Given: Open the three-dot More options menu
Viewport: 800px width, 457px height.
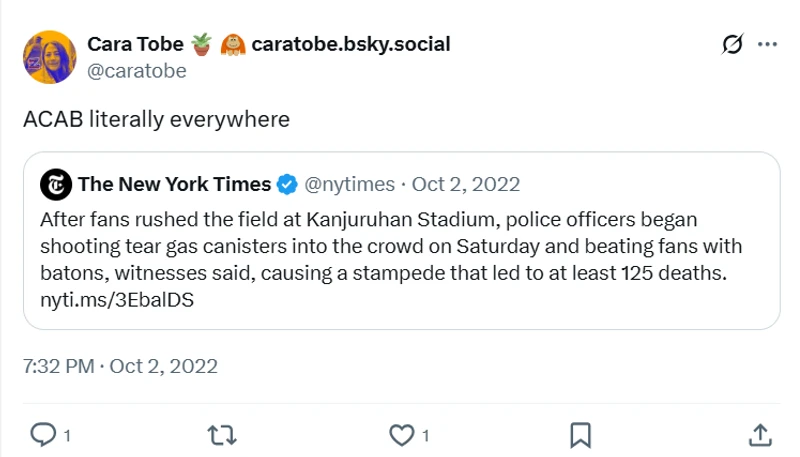Looking at the screenshot, I should [767, 45].
